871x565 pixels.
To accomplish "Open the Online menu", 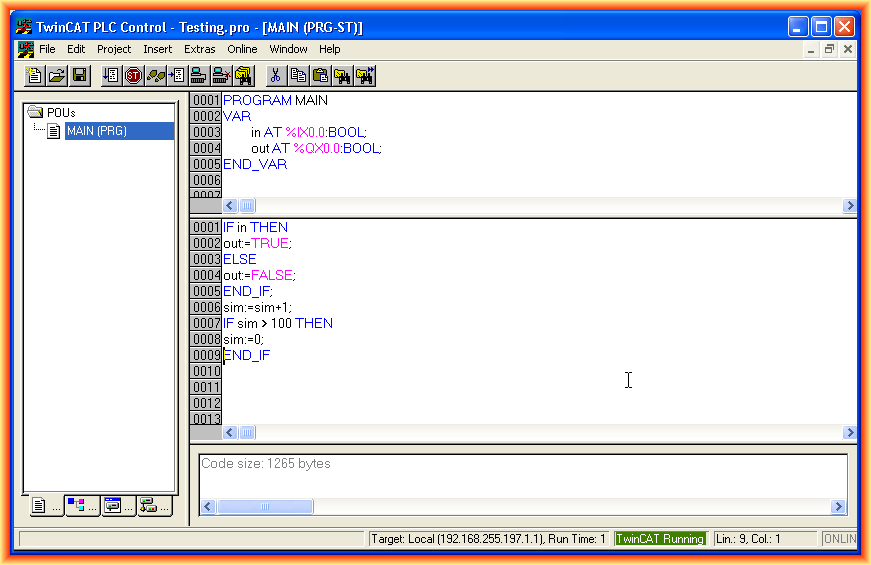I will 242,49.
